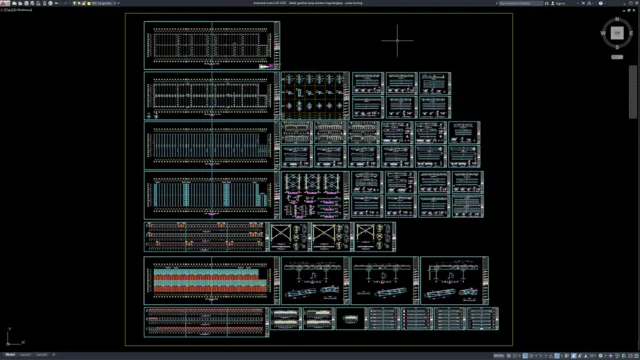This screenshot has height=360, width=640.
Task: Click the Sign In button
Action: 558,3
